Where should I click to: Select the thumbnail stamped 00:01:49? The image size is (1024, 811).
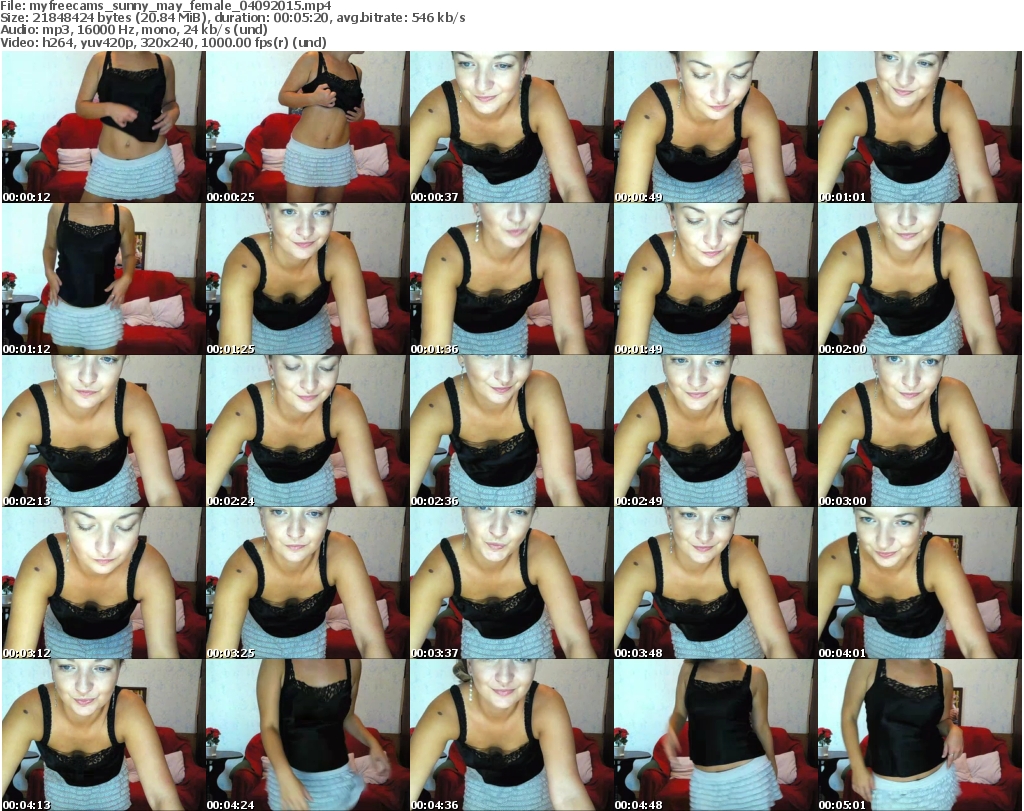[715, 279]
